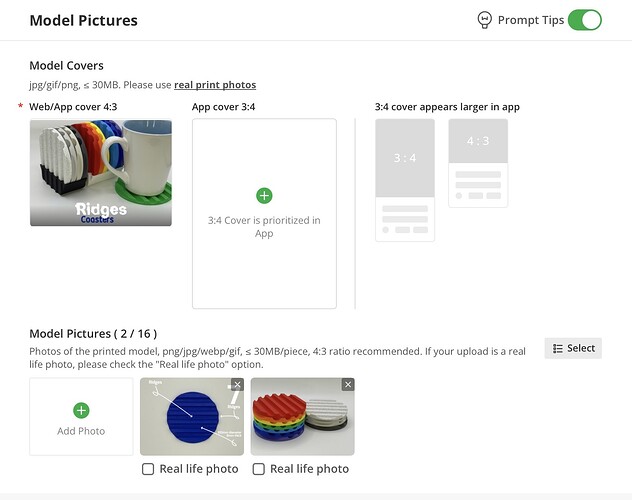The width and height of the screenshot is (632, 500).
Task: Turn off the Prompt Tips toggle
Action: [x=584, y=20]
